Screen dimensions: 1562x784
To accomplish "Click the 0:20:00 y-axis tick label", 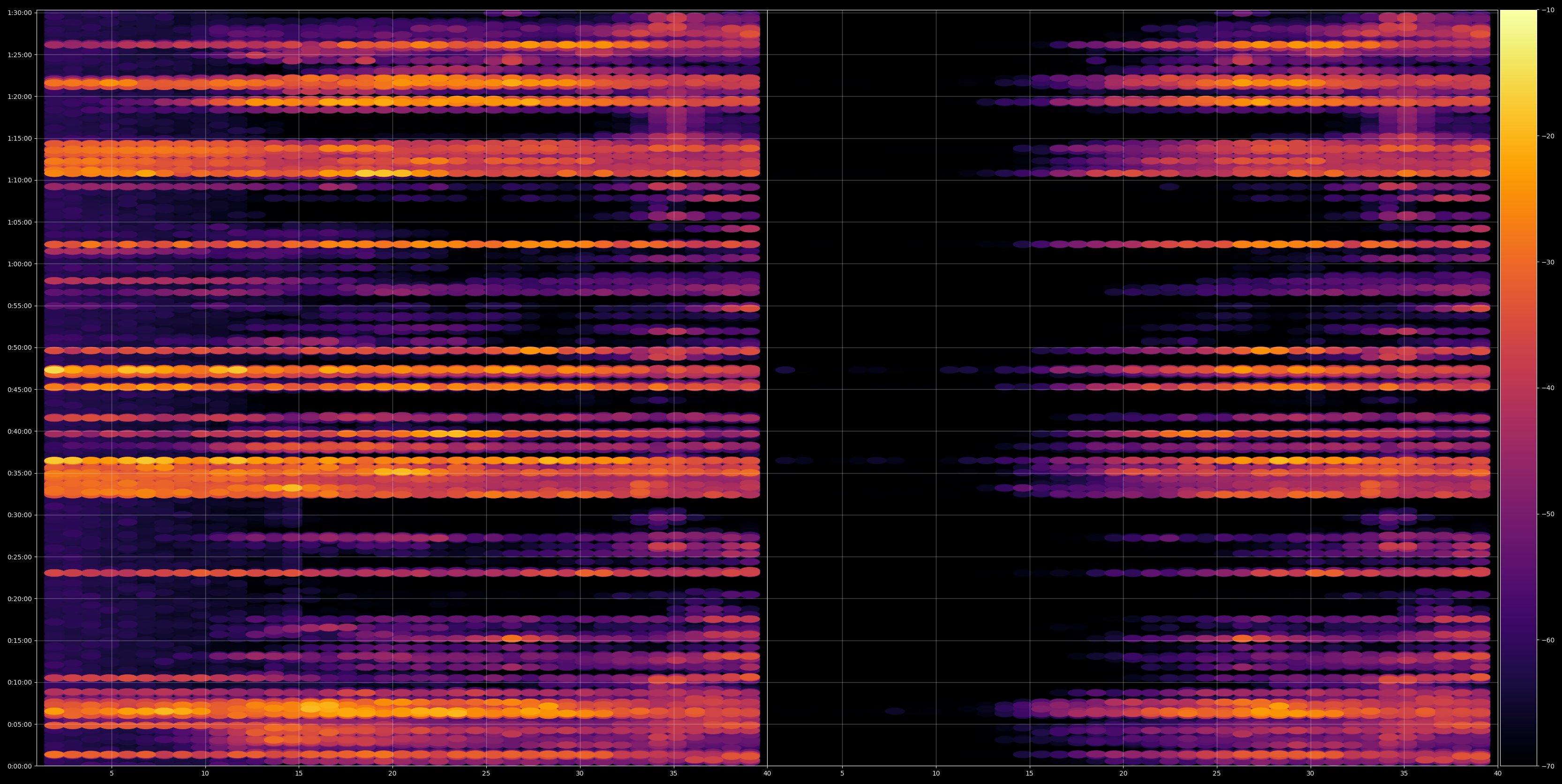I will click(19, 598).
